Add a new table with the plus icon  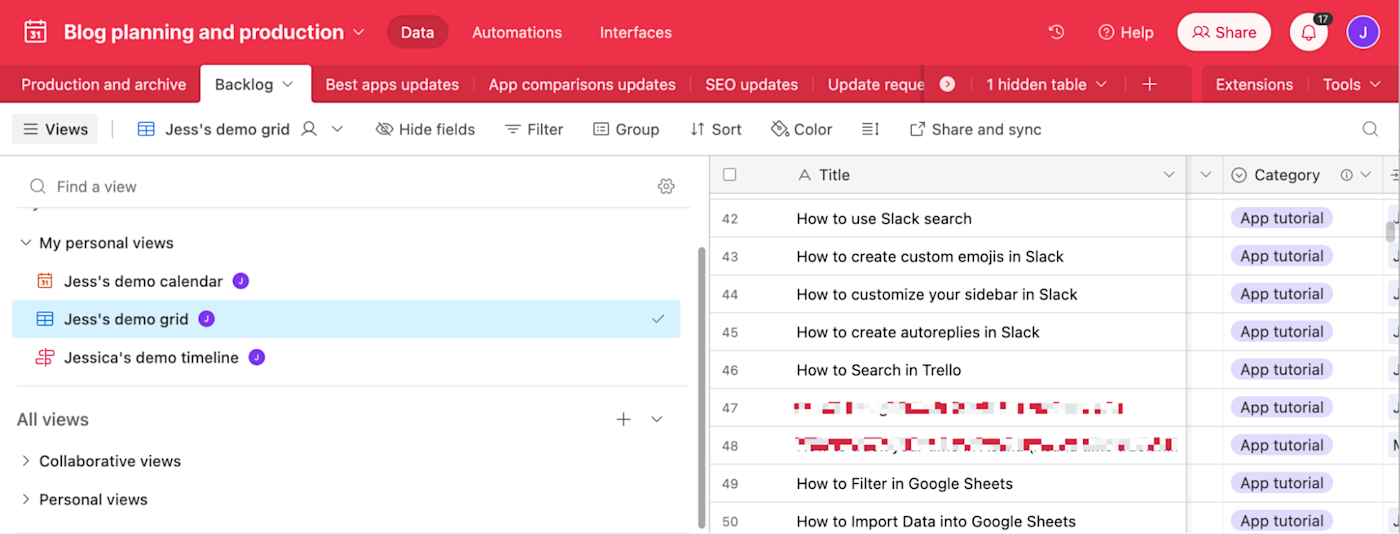coord(1149,84)
